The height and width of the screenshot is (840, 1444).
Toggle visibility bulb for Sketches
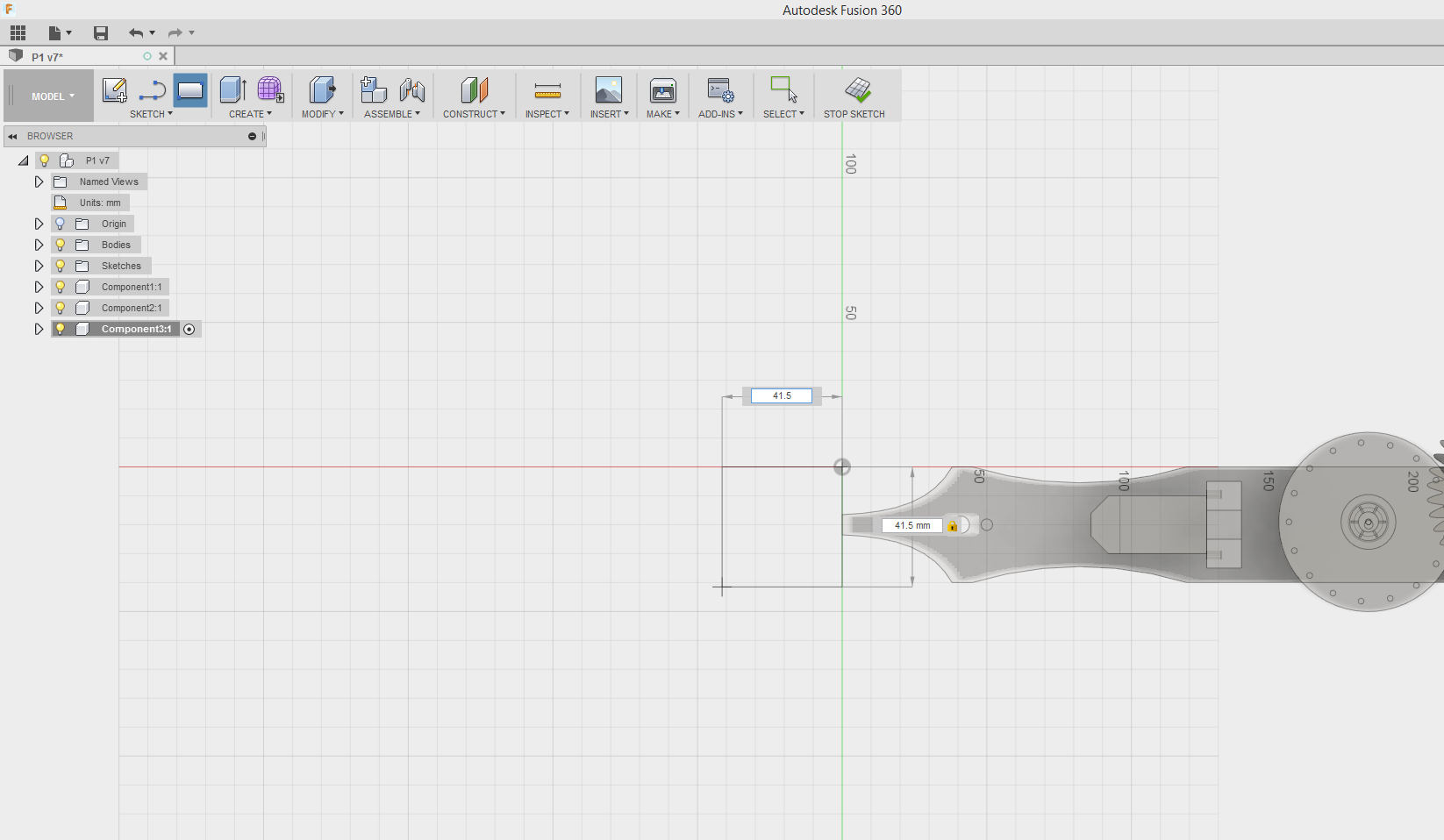[x=61, y=266]
